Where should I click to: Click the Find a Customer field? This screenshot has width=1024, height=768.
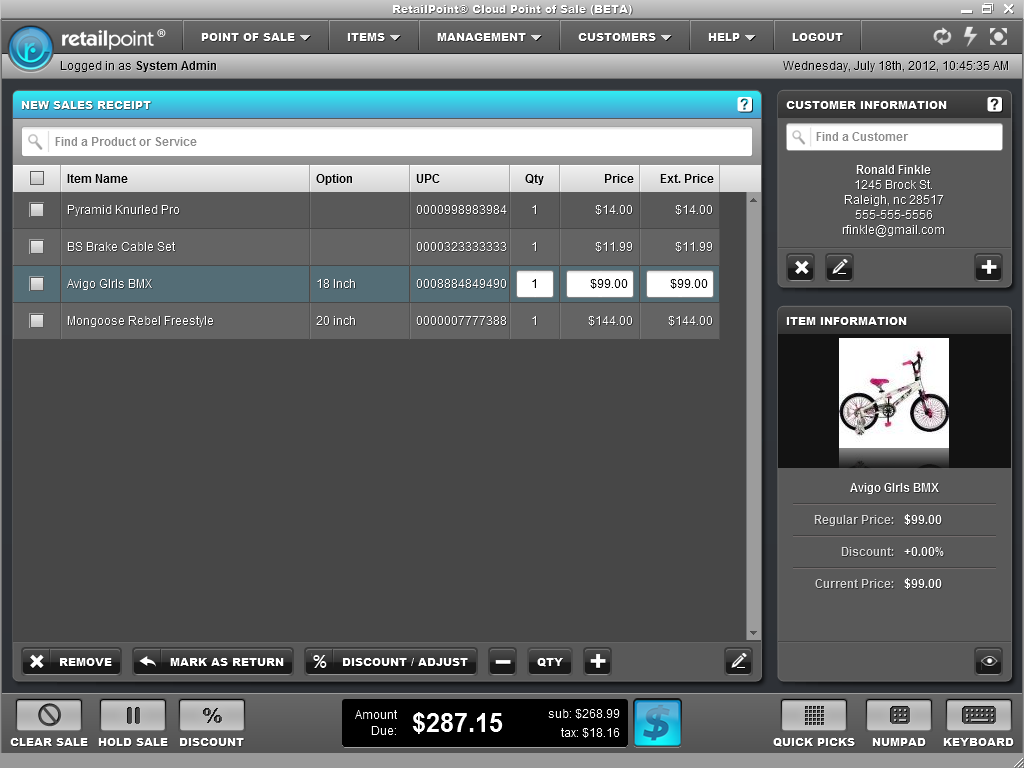(x=894, y=137)
